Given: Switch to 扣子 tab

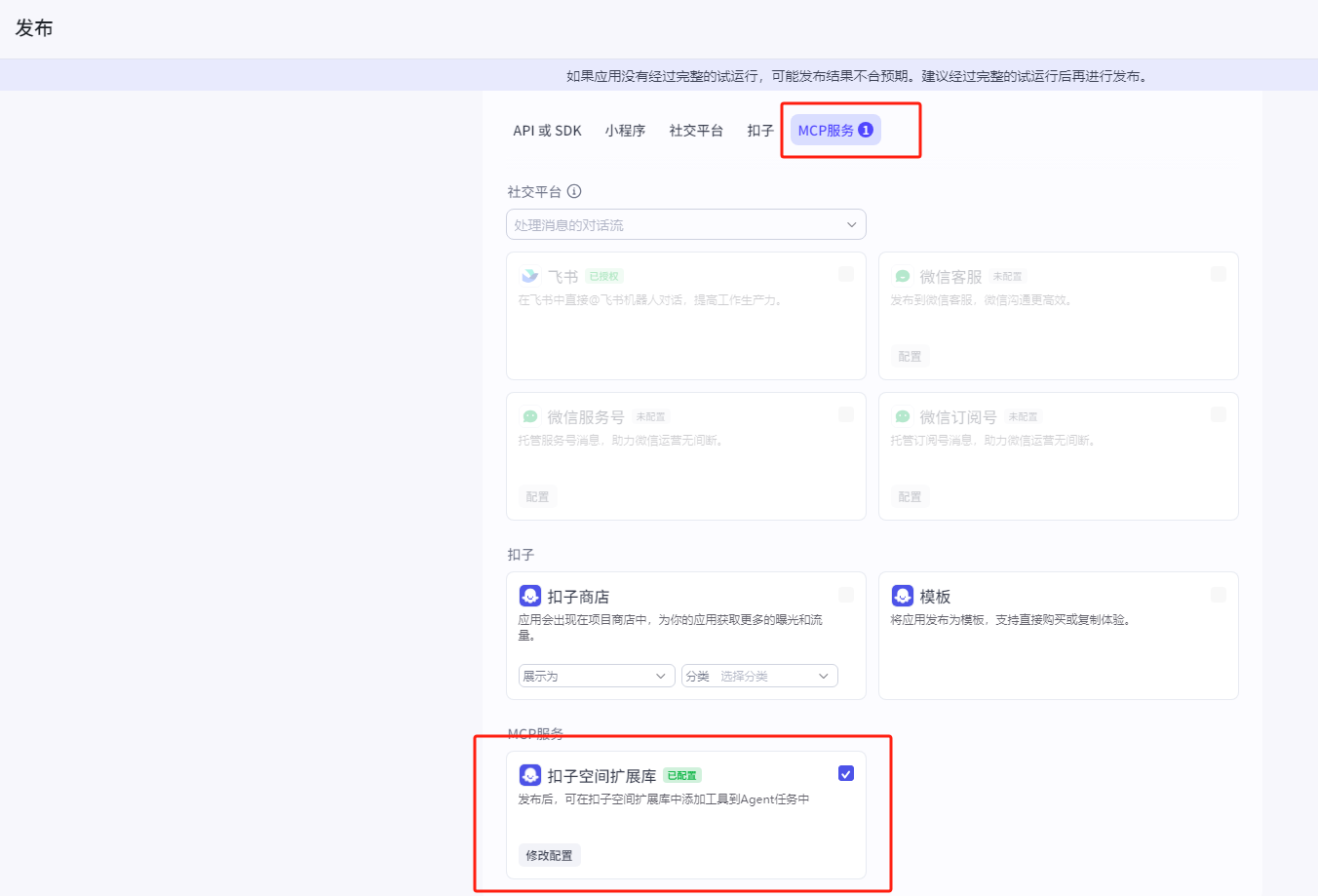Looking at the screenshot, I should pyautogui.click(x=760, y=131).
